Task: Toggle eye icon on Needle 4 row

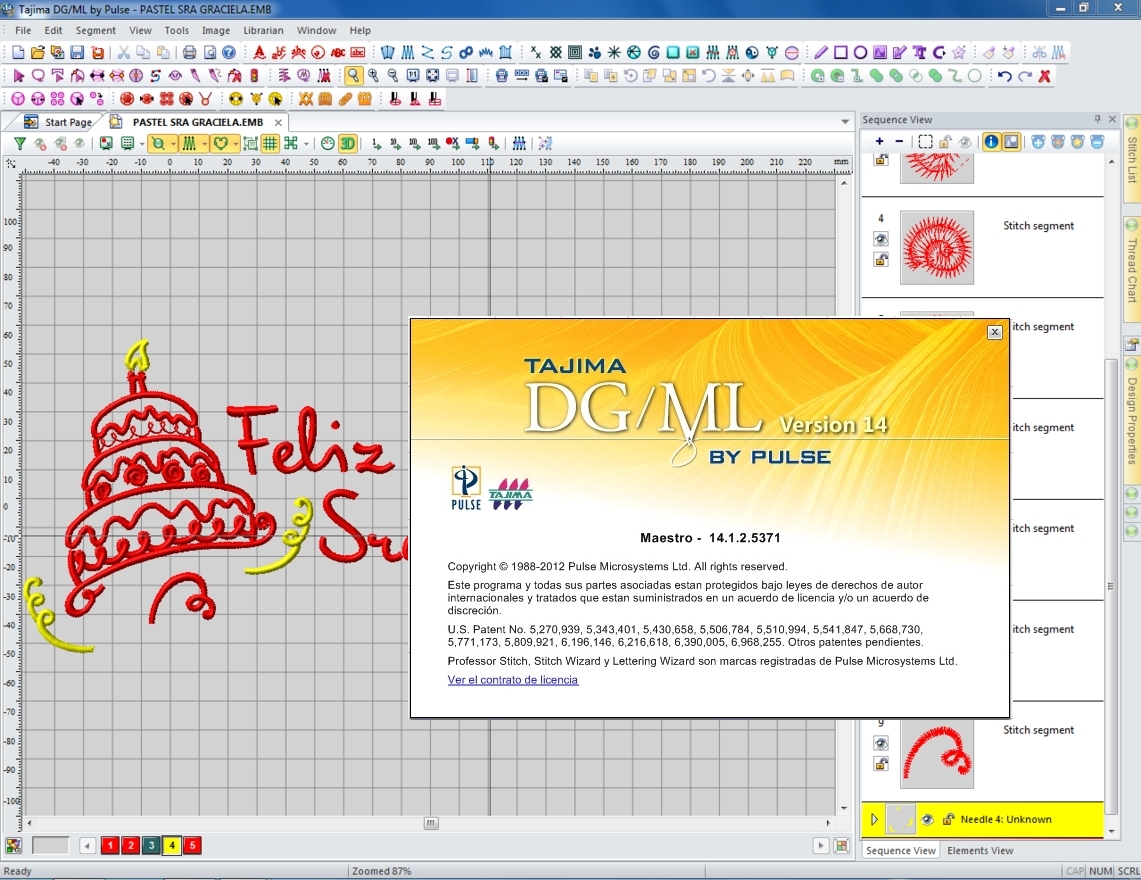Action: tap(927, 820)
